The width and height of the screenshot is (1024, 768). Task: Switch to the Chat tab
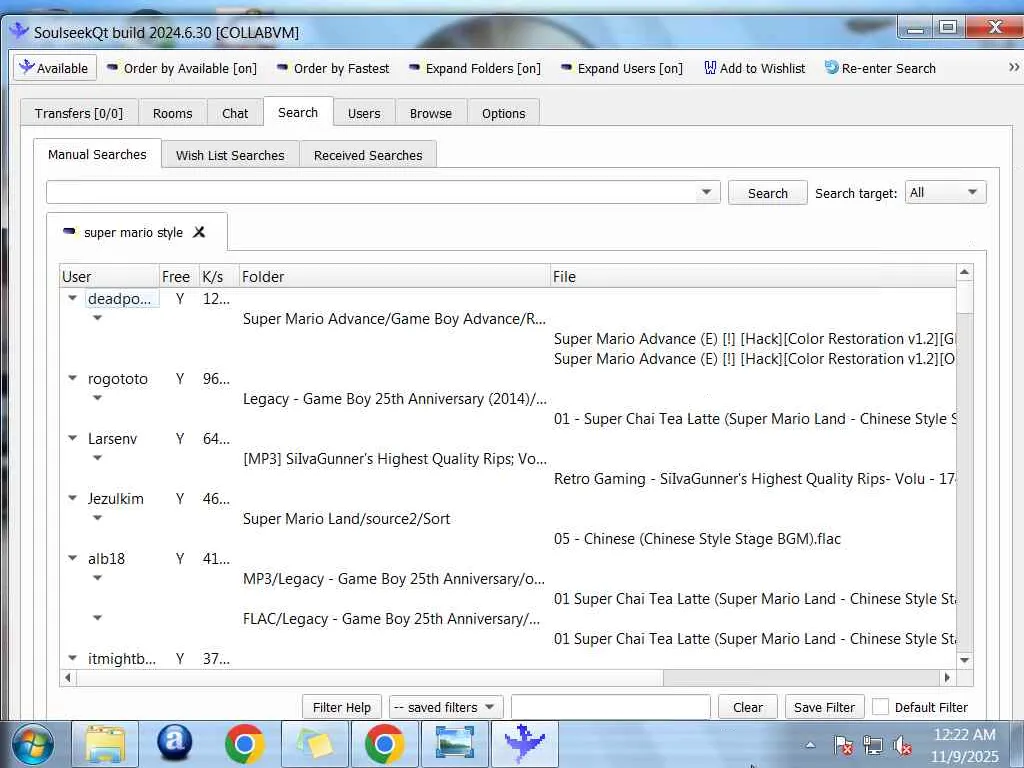(235, 113)
